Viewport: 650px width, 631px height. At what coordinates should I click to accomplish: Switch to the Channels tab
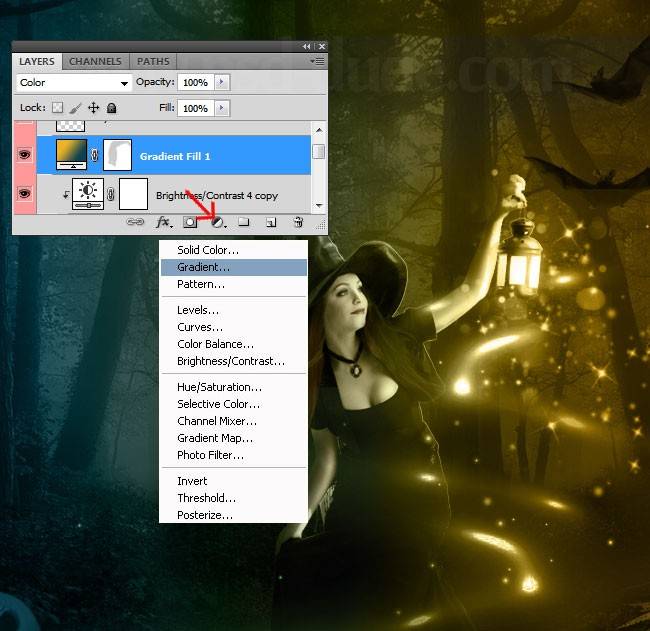coord(95,61)
